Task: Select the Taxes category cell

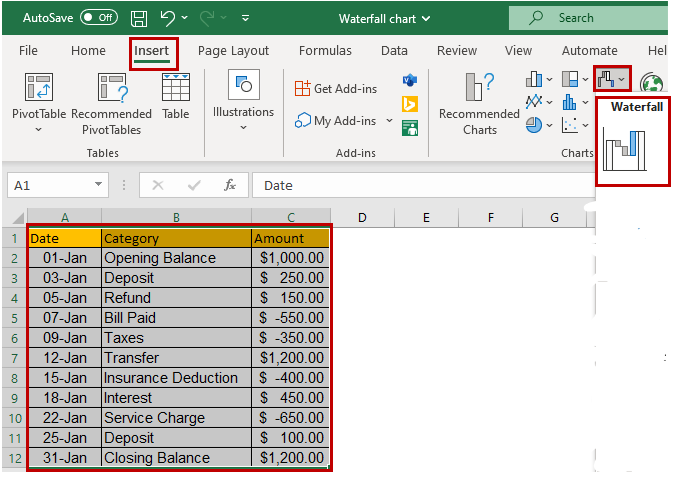Action: point(176,338)
